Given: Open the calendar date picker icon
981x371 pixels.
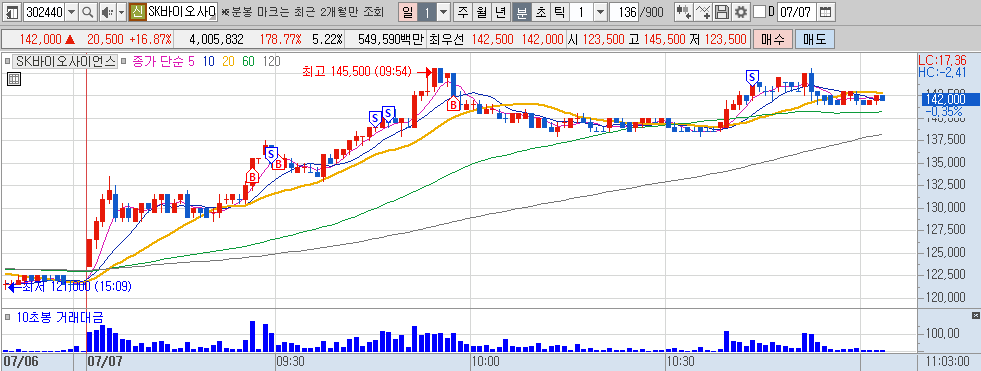Looking at the screenshot, I should pos(826,12).
